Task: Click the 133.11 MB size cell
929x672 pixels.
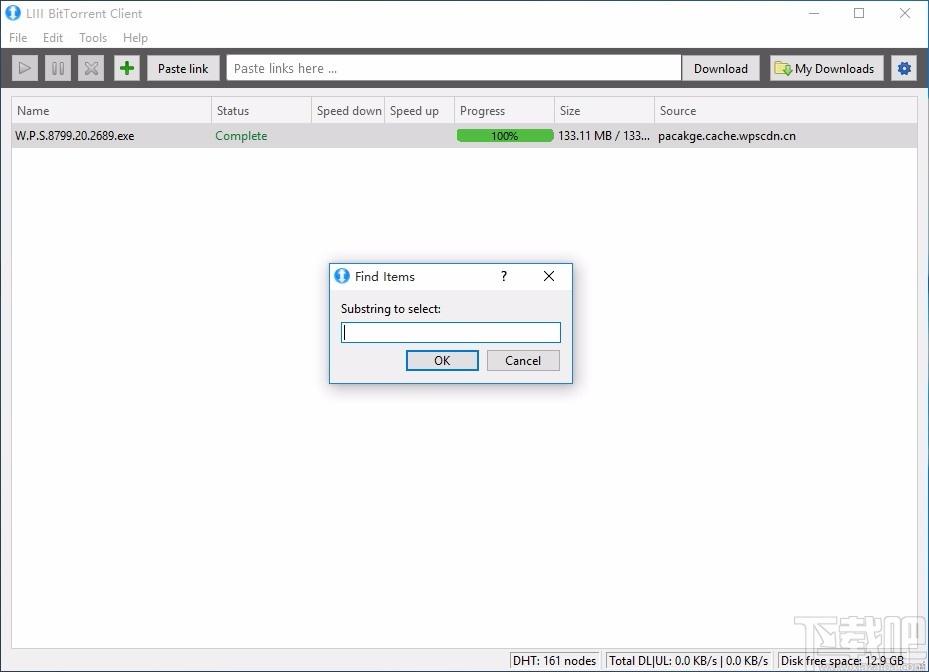Action: pyautogui.click(x=604, y=136)
